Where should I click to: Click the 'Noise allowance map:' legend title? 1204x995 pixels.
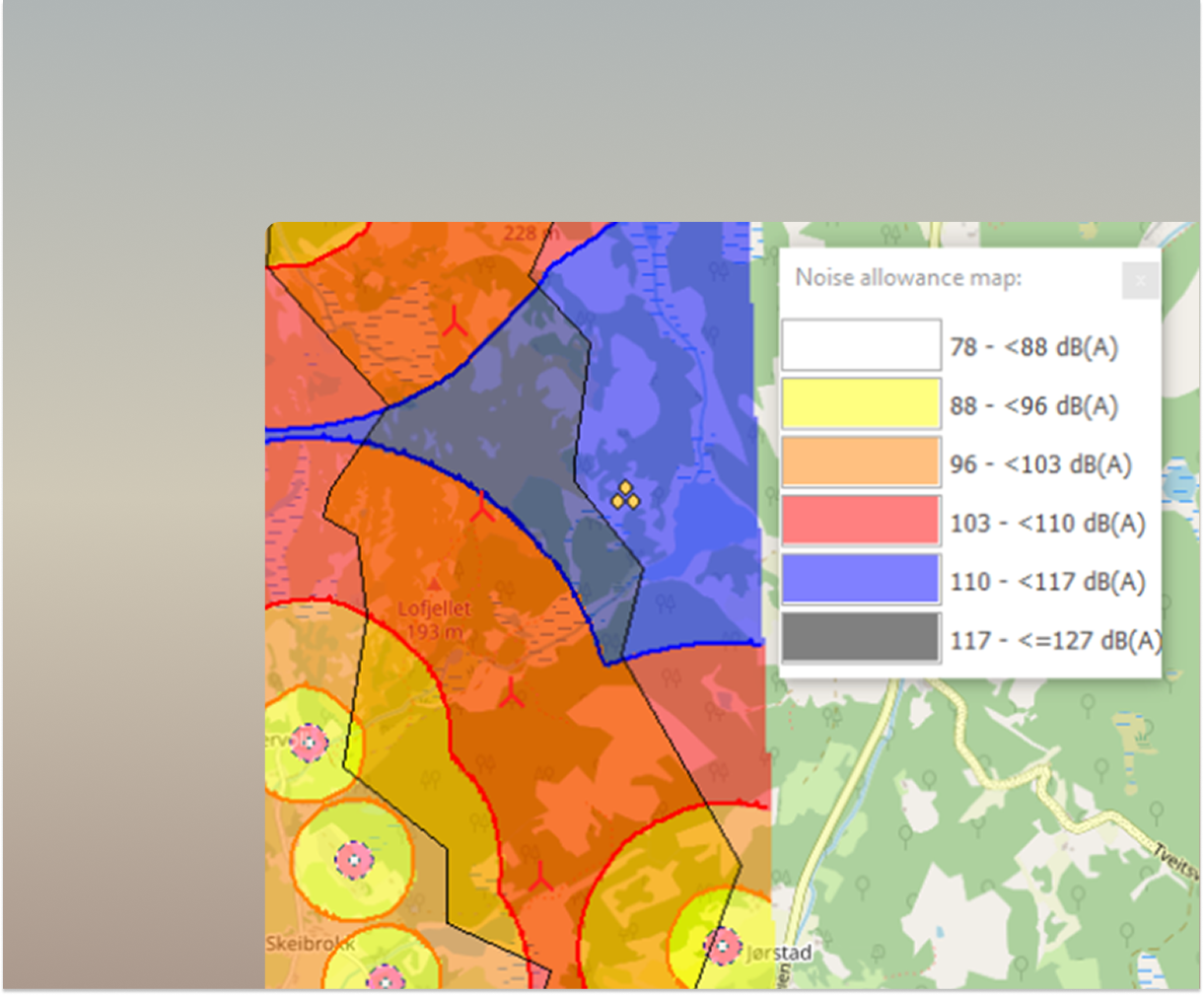pyautogui.click(x=908, y=278)
